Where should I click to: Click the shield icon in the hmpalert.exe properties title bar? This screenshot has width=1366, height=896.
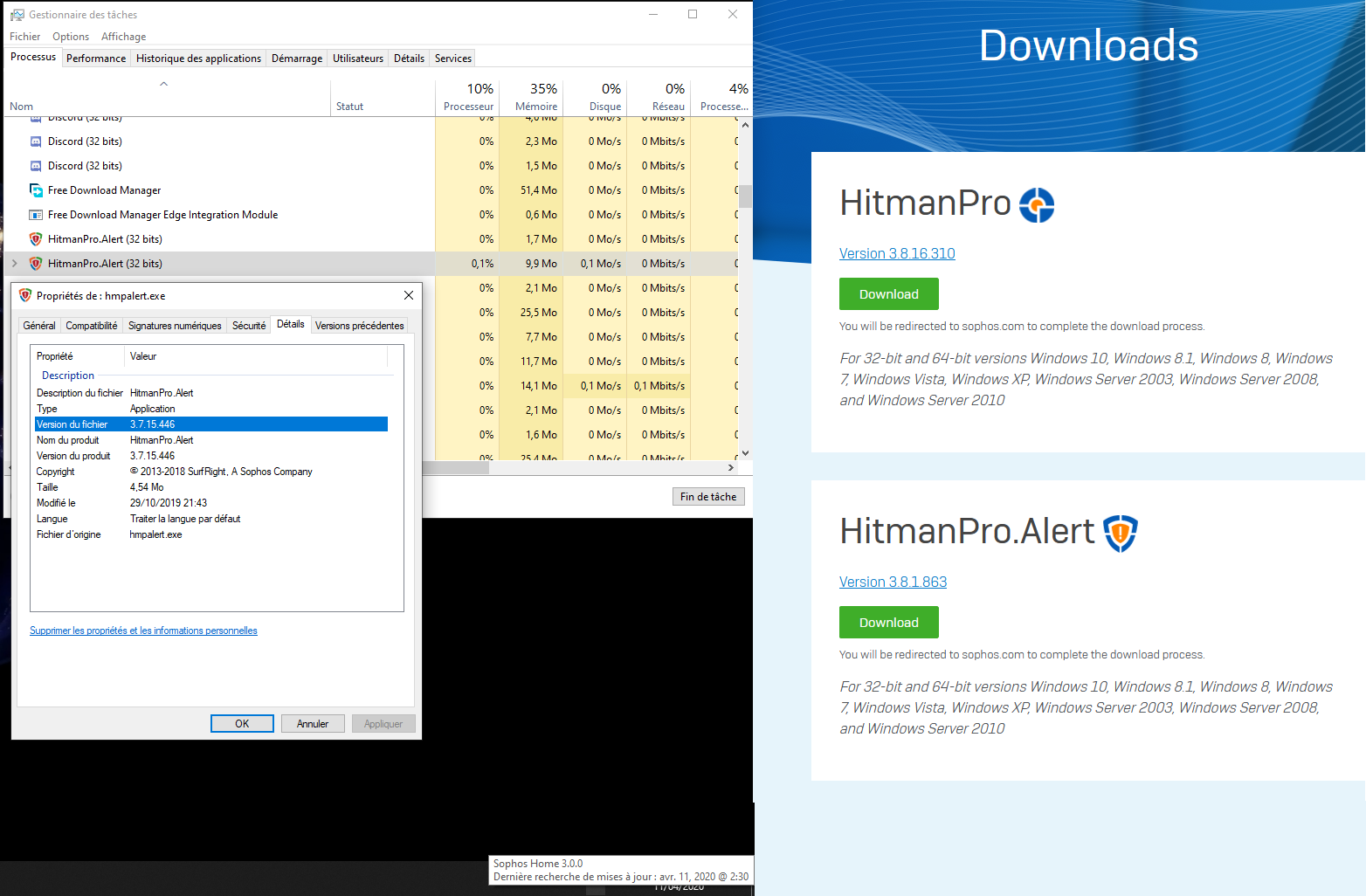click(25, 296)
